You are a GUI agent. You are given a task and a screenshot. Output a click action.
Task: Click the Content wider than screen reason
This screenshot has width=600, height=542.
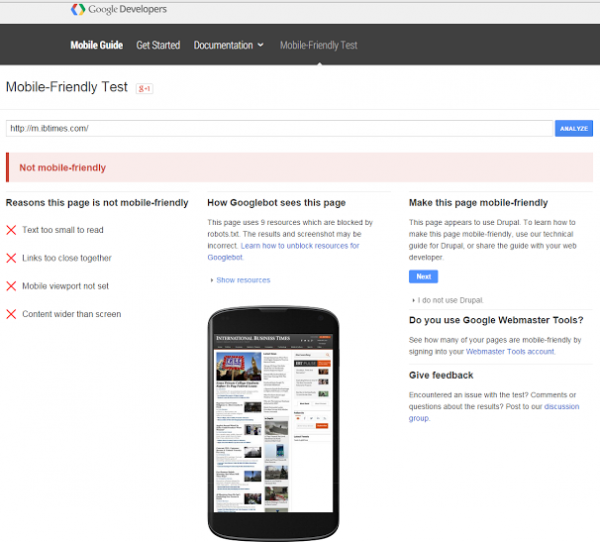click(72, 314)
